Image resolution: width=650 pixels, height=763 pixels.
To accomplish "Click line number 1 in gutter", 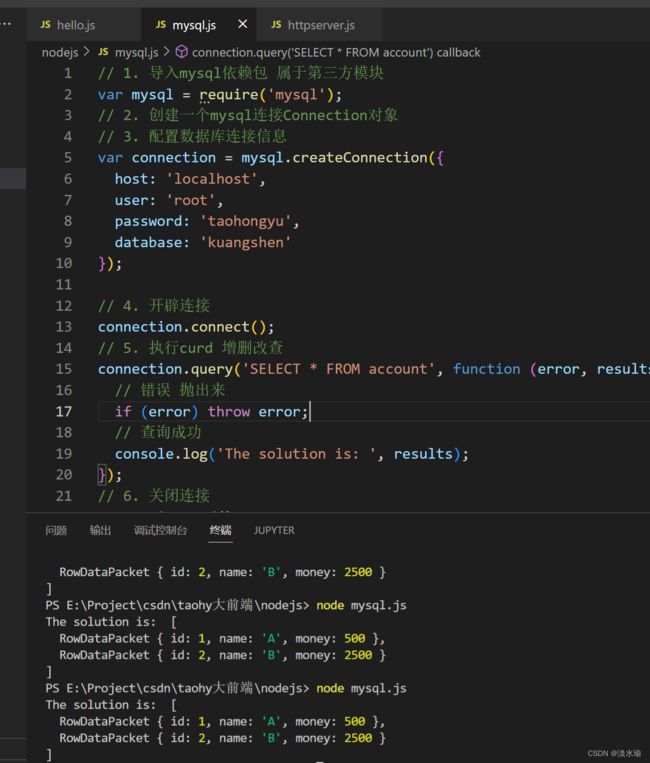I will [x=68, y=73].
